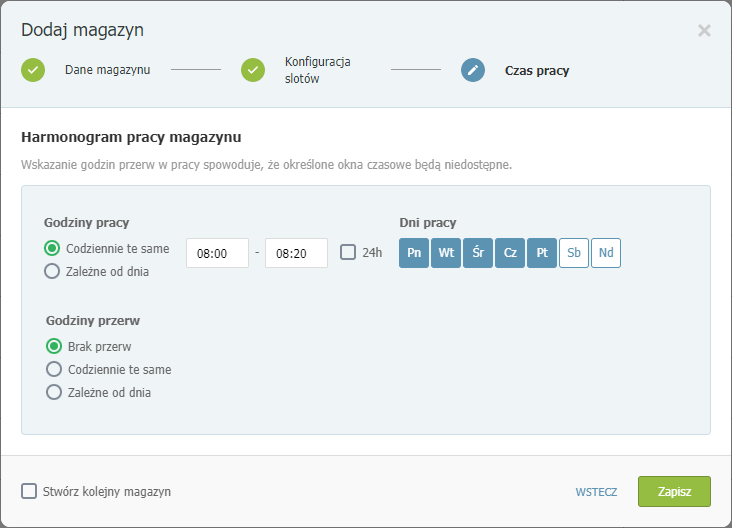Toggle Śr working day
The width and height of the screenshot is (732, 528).
coord(478,253)
